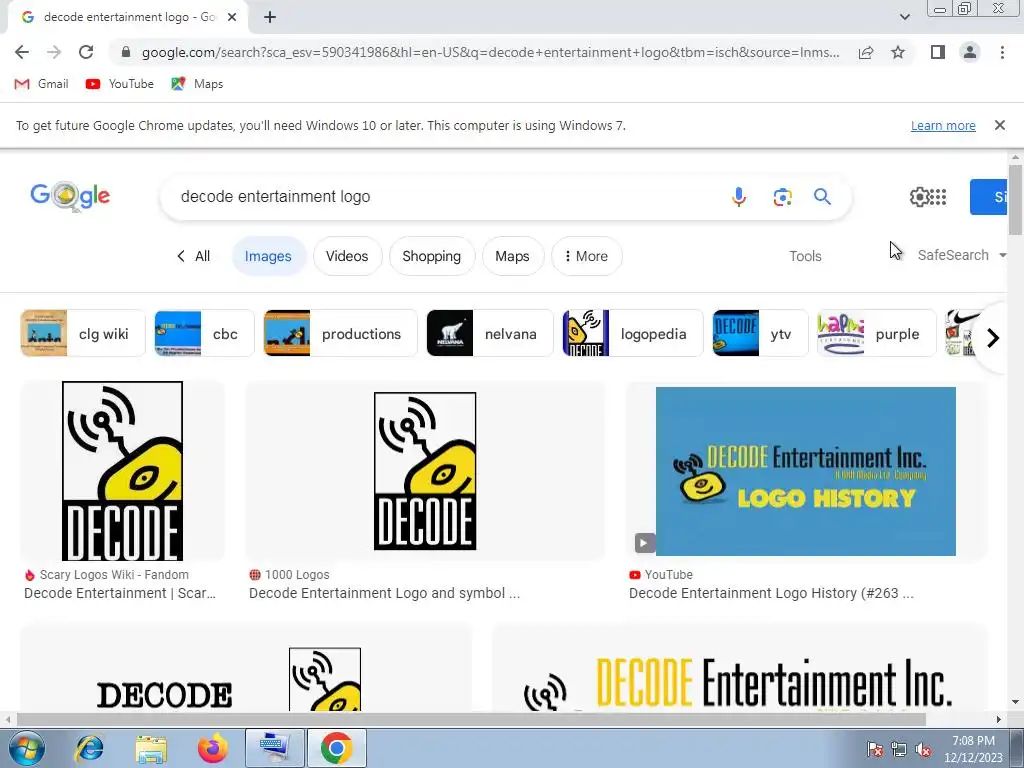Click the padlock site info icon
1024x768 pixels.
[126, 52]
